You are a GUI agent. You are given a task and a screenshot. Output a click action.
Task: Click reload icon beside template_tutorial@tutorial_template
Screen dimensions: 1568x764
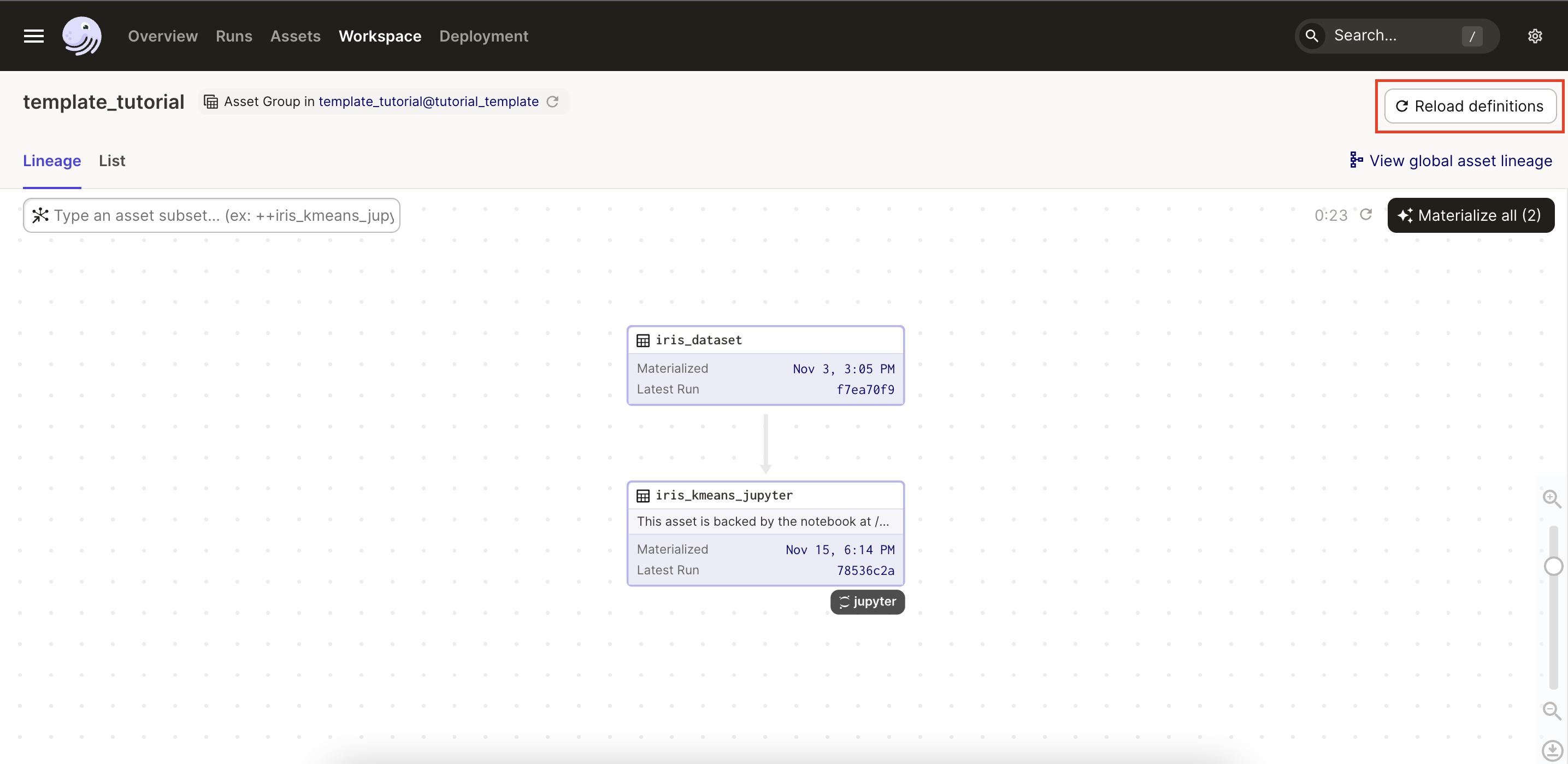pyautogui.click(x=552, y=102)
